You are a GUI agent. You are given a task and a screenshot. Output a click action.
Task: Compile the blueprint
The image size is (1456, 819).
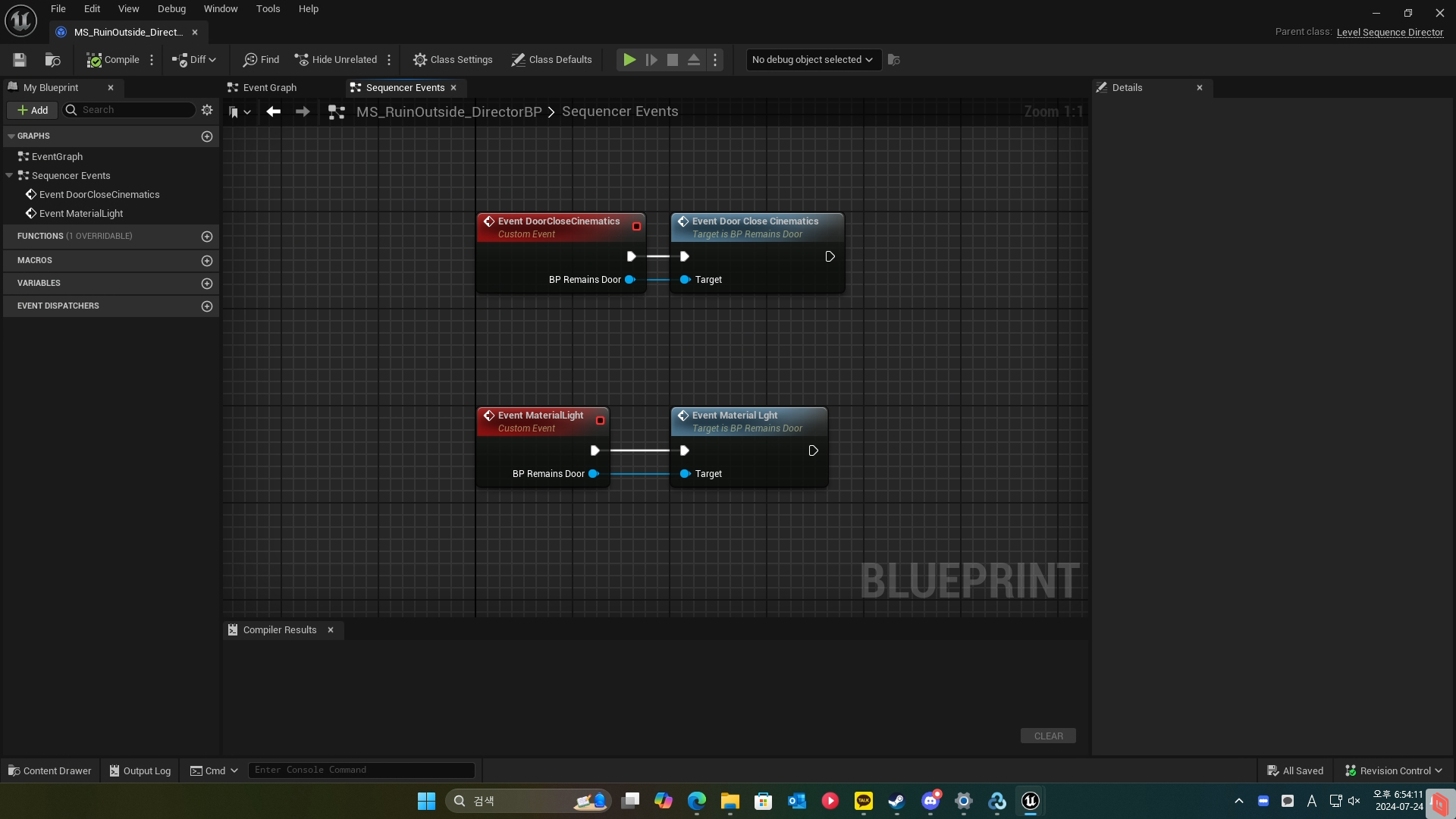click(113, 60)
